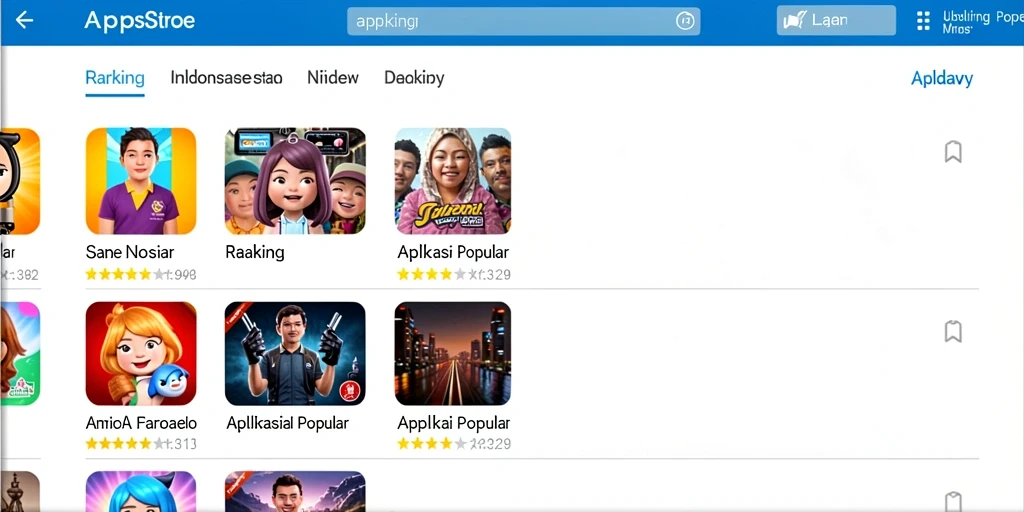1024x512 pixels.
Task: Open the grid menu icon in the header
Action: [x=923, y=21]
